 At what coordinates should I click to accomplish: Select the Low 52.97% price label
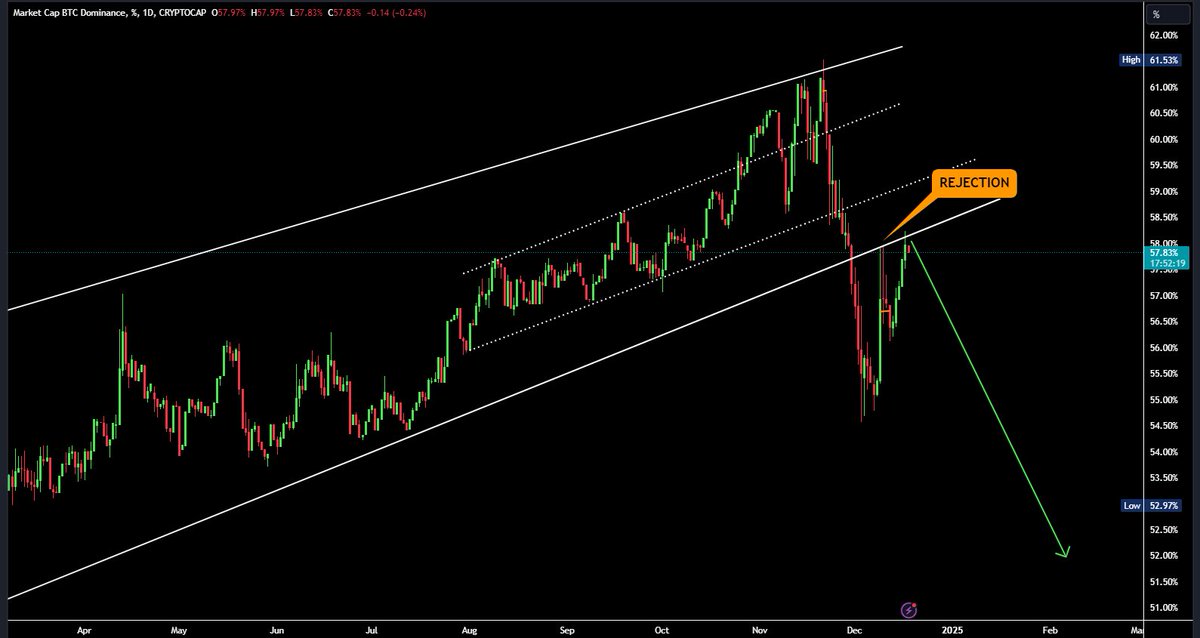coord(1151,506)
